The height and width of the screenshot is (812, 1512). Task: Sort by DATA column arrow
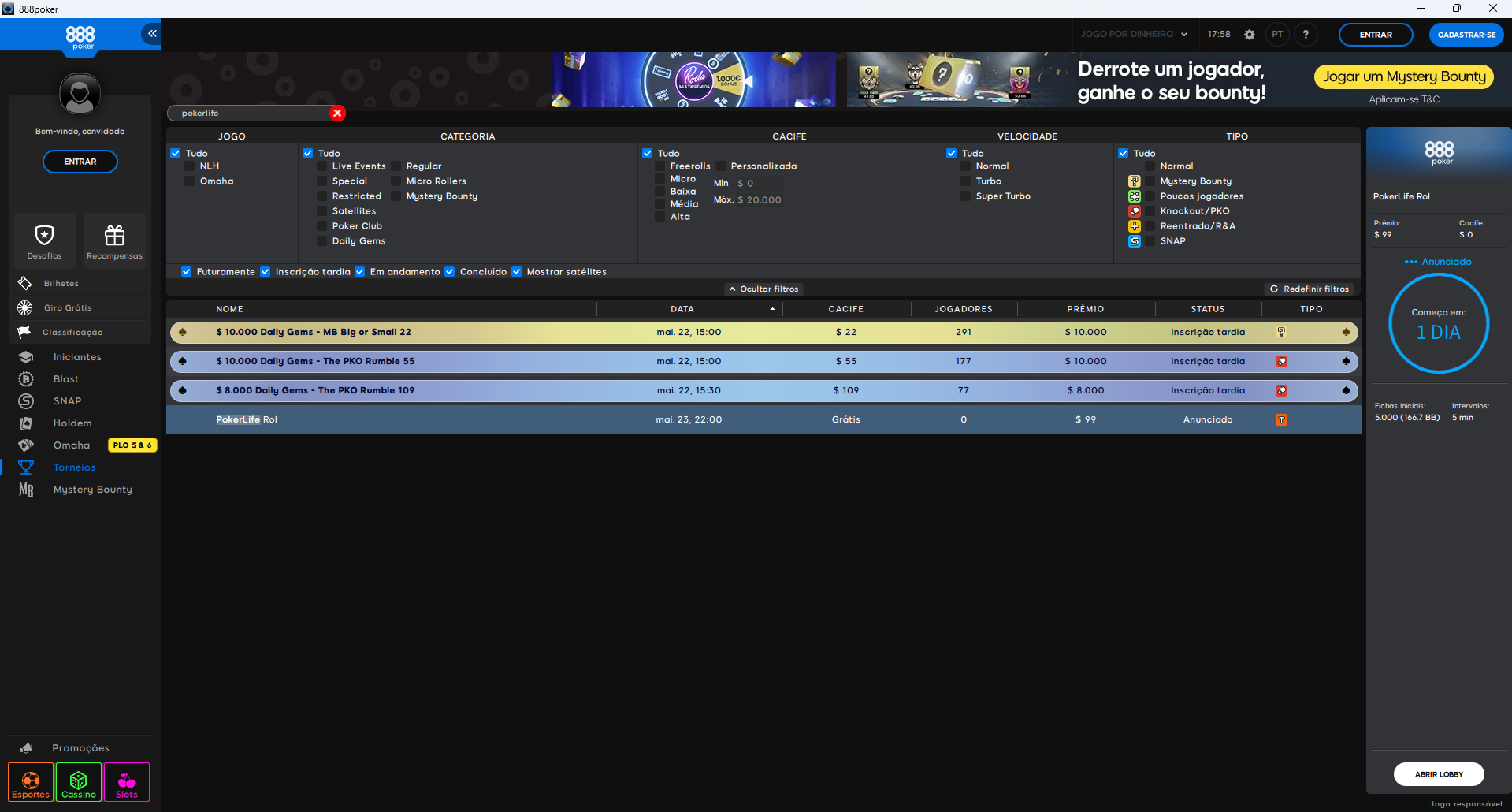[772, 309]
